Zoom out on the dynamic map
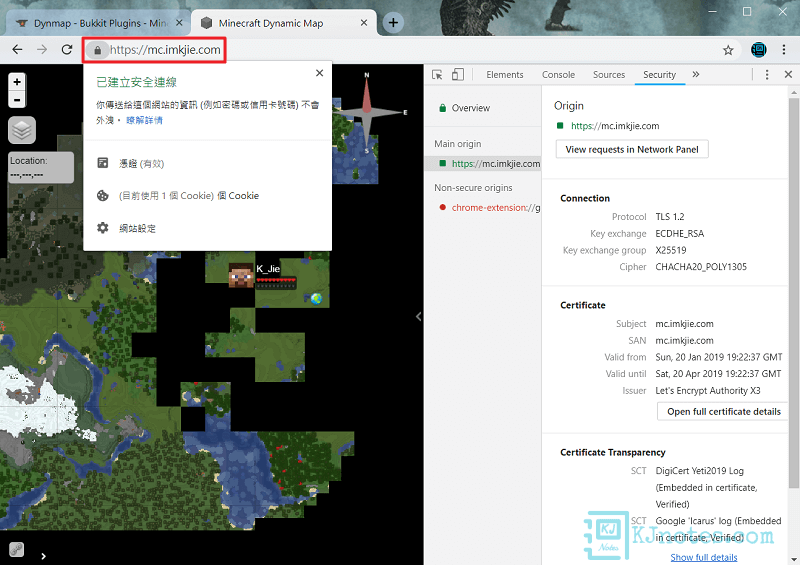 (x=17, y=99)
